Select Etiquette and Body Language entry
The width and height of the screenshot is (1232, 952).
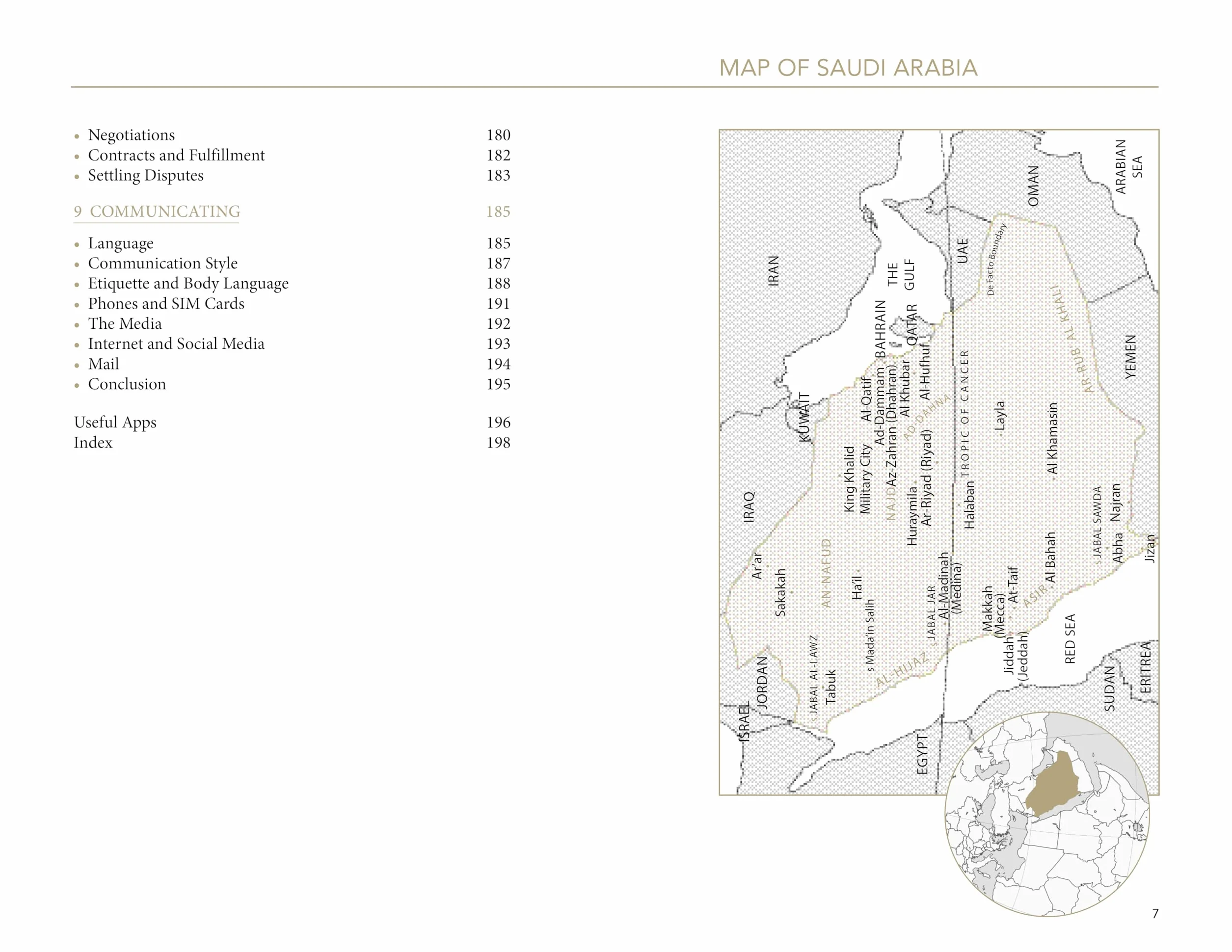pyautogui.click(x=188, y=283)
